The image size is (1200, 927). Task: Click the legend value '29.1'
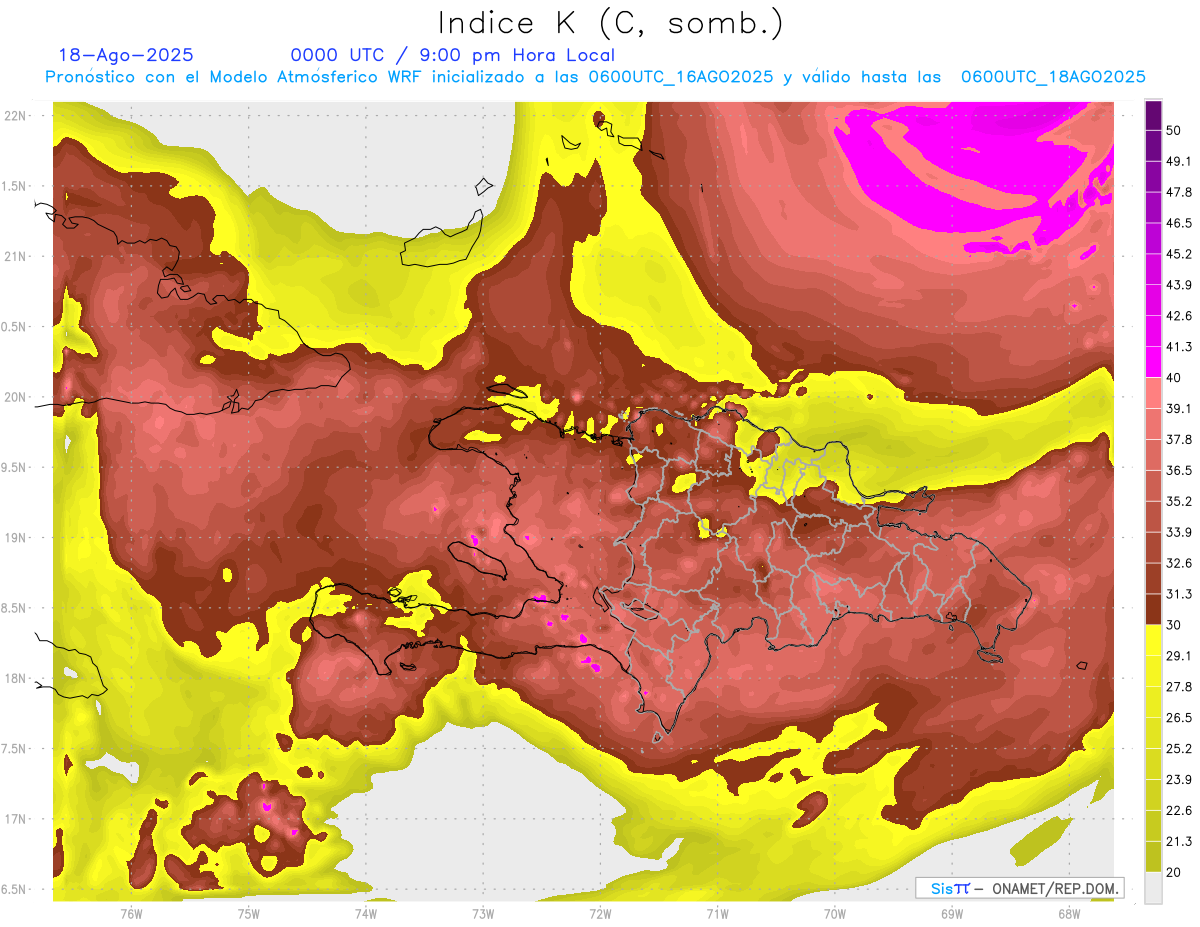click(x=1179, y=655)
